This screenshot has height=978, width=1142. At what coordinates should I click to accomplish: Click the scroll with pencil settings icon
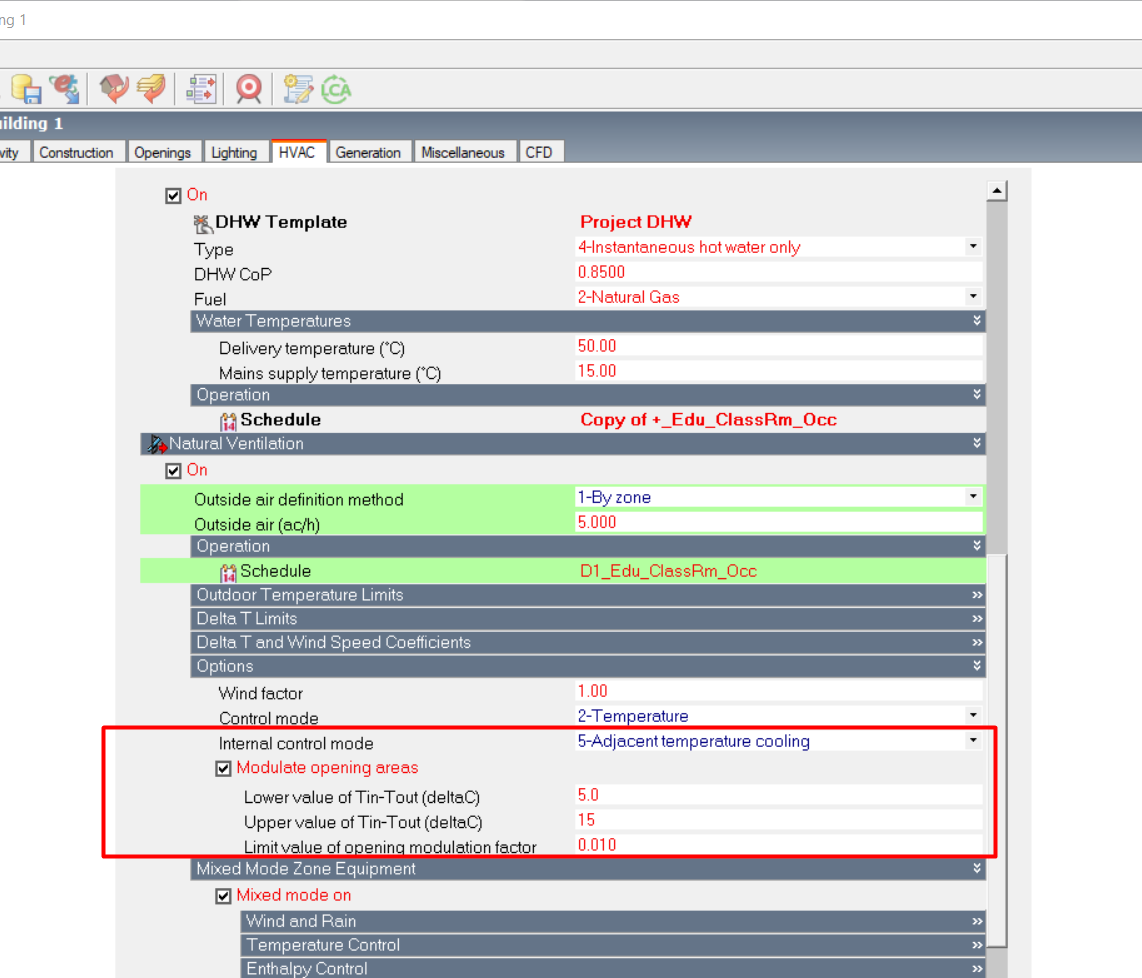click(298, 89)
